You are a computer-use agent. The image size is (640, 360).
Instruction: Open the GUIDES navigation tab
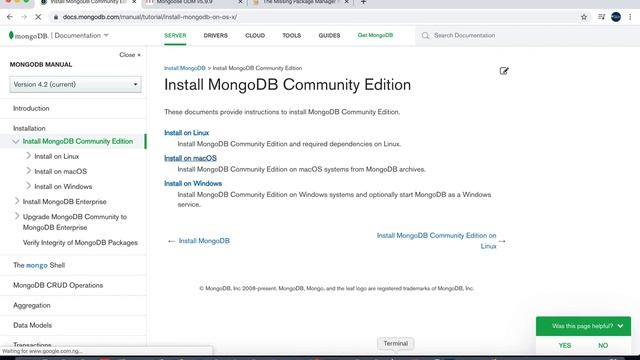pyautogui.click(x=329, y=36)
